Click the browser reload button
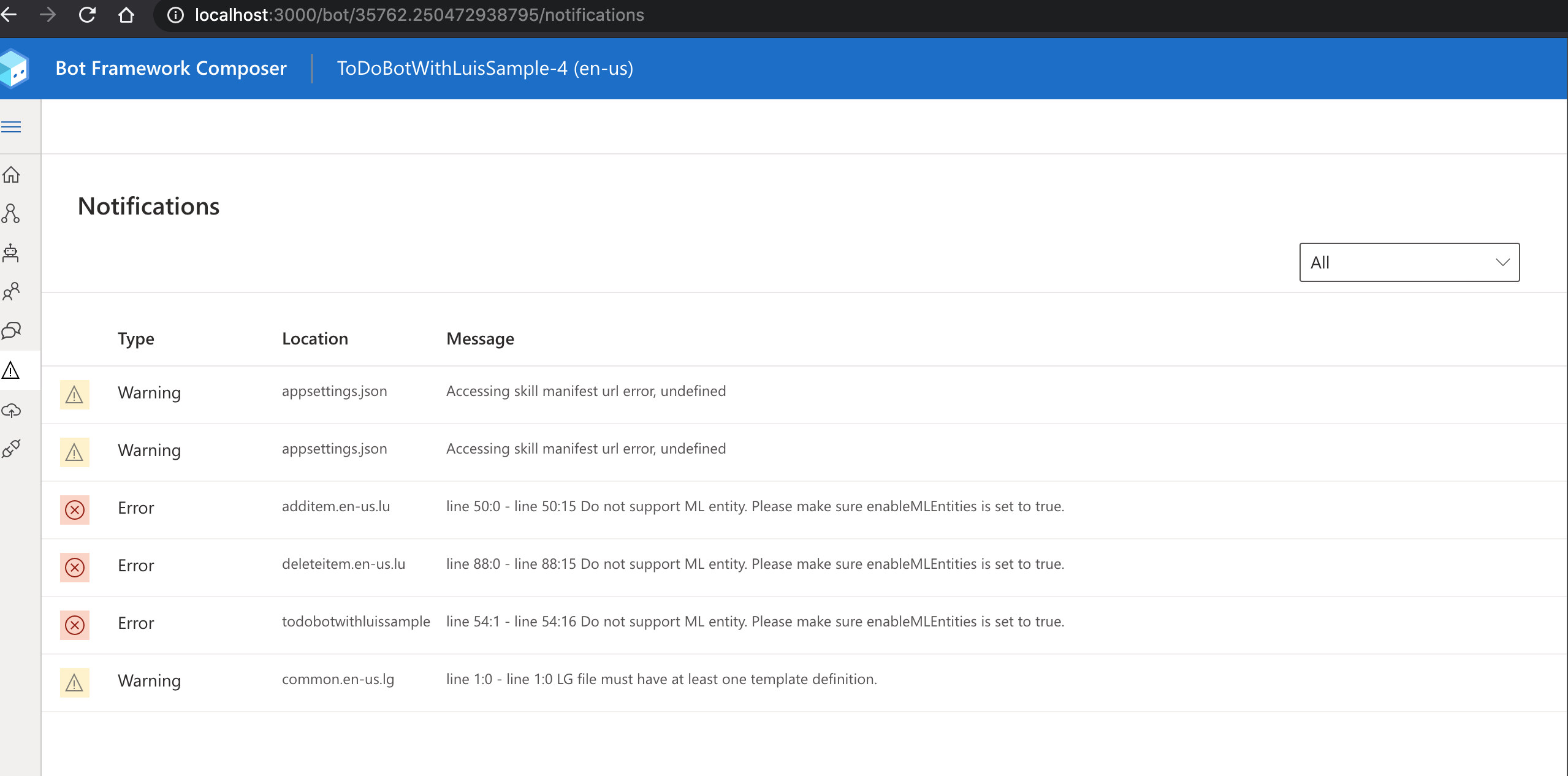Viewport: 1568px width, 776px height. (x=87, y=15)
